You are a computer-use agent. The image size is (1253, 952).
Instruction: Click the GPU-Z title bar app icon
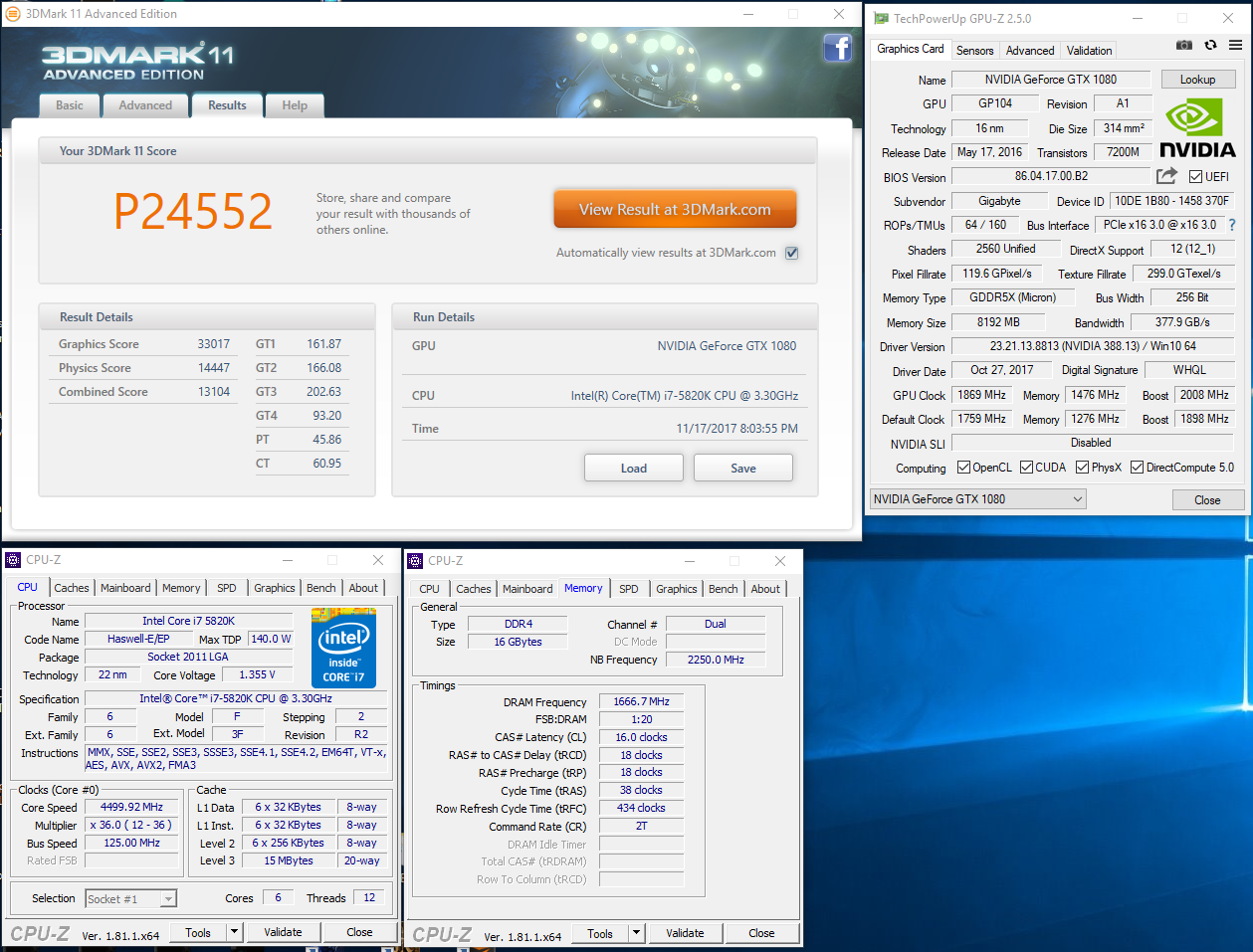coord(881,18)
